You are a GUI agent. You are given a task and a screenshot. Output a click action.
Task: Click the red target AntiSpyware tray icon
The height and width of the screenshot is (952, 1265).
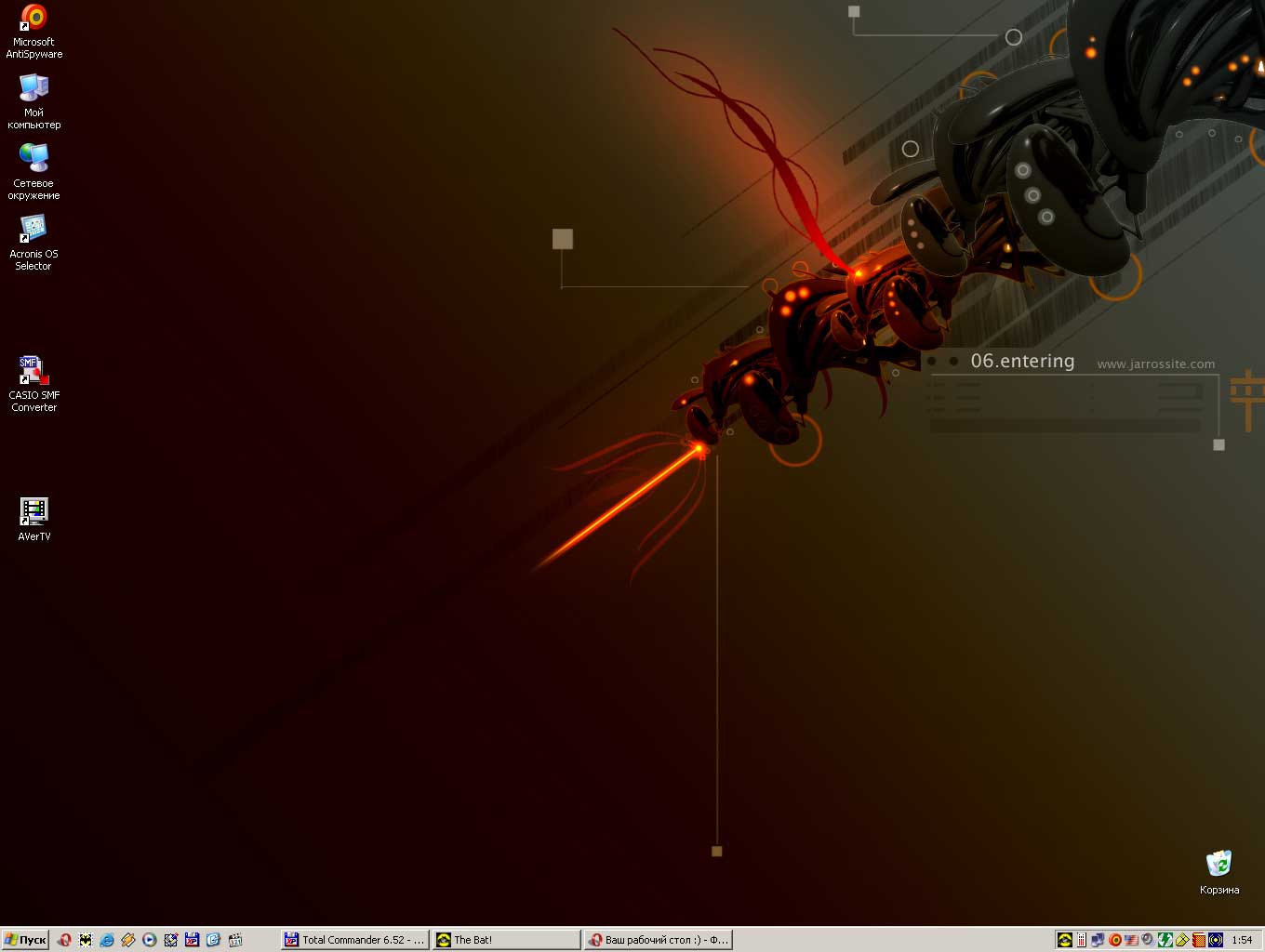(1115, 940)
